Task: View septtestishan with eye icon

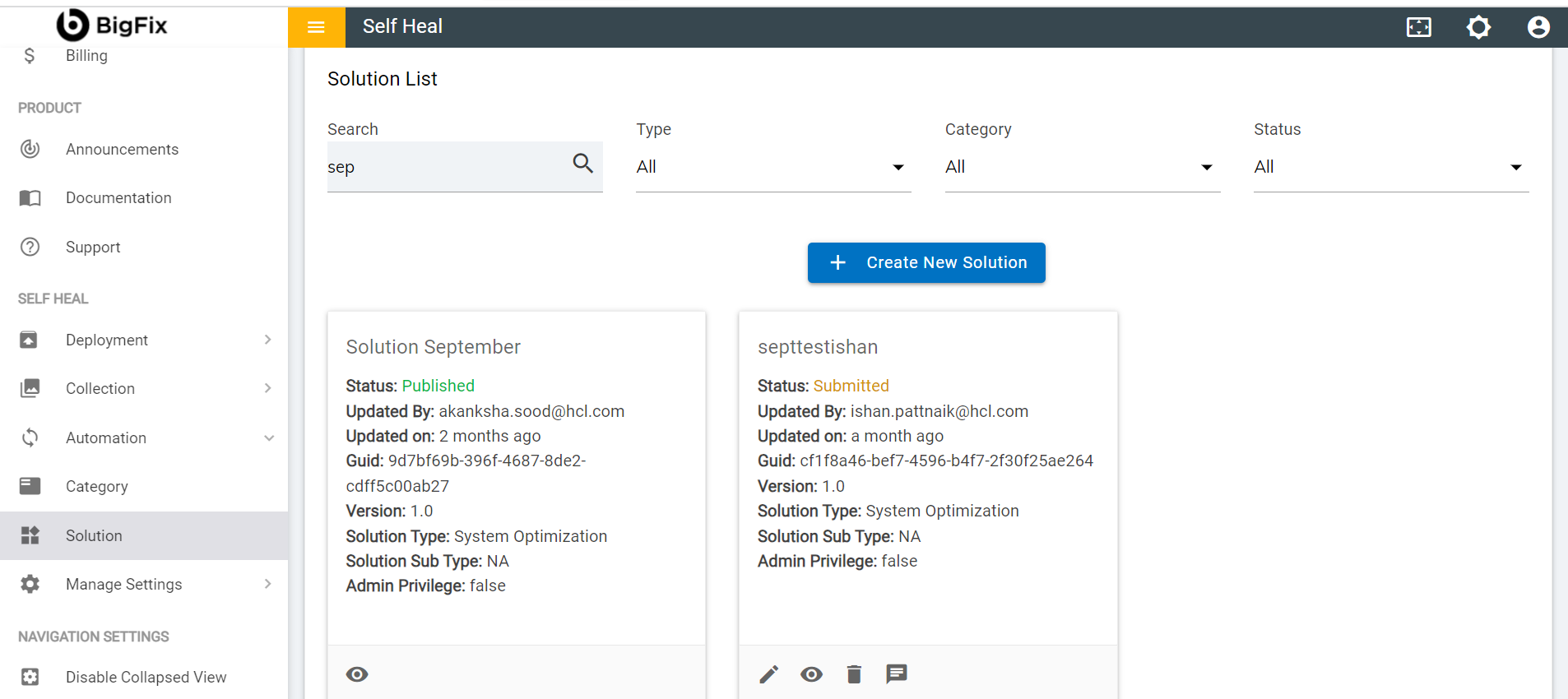Action: click(811, 674)
